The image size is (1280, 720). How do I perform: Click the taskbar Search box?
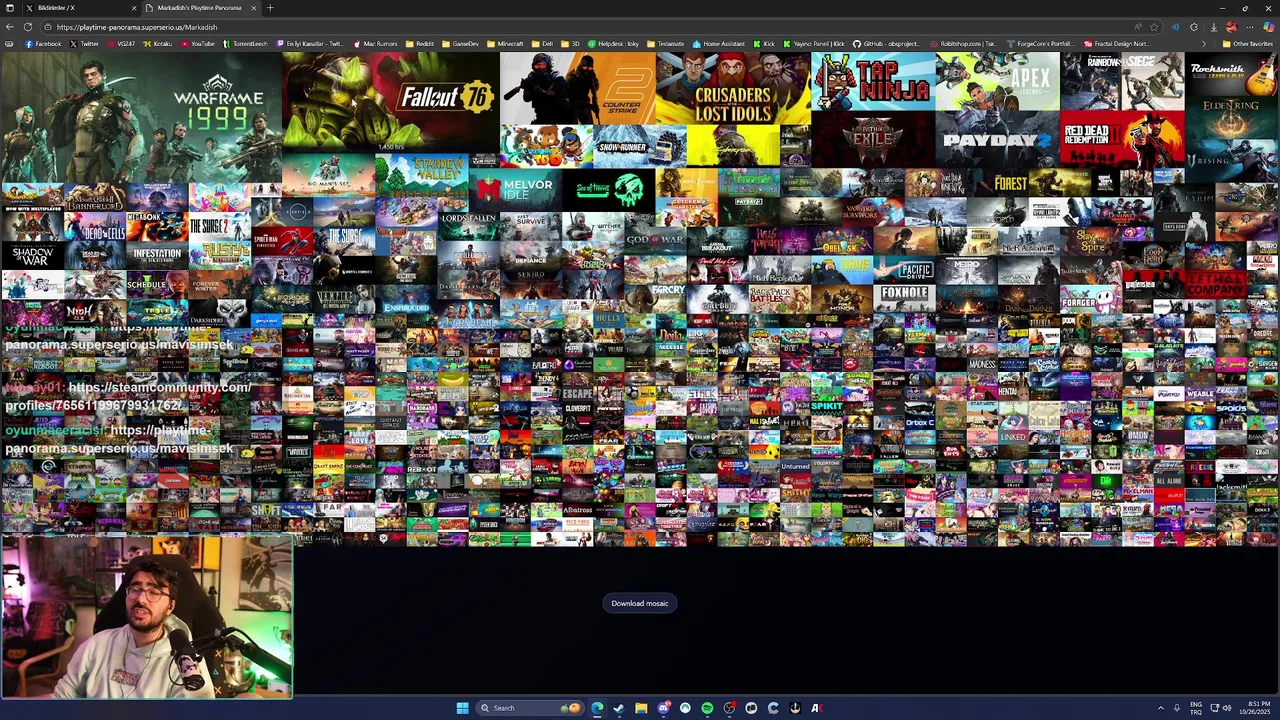point(528,708)
